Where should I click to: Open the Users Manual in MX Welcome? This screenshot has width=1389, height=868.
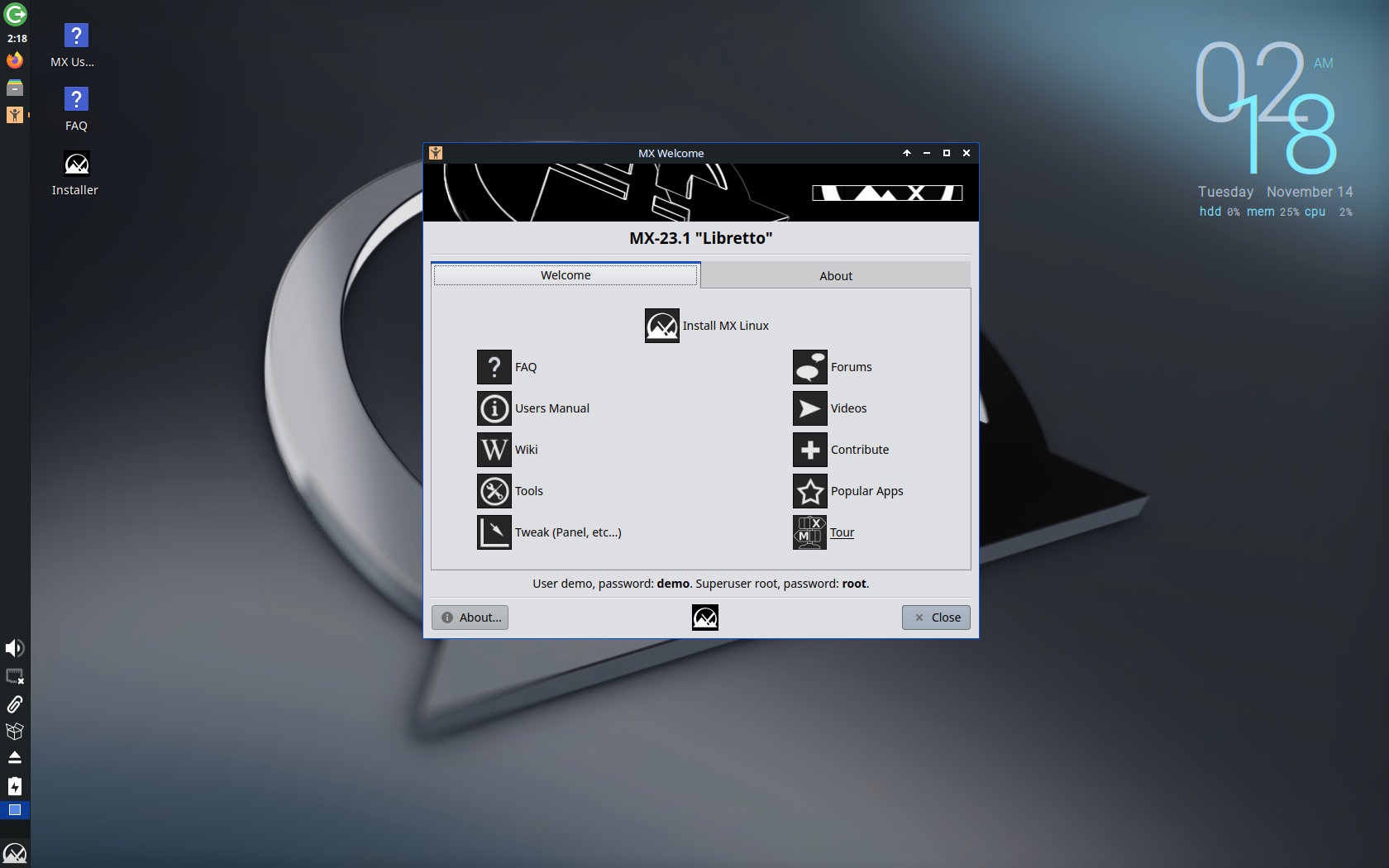point(533,408)
